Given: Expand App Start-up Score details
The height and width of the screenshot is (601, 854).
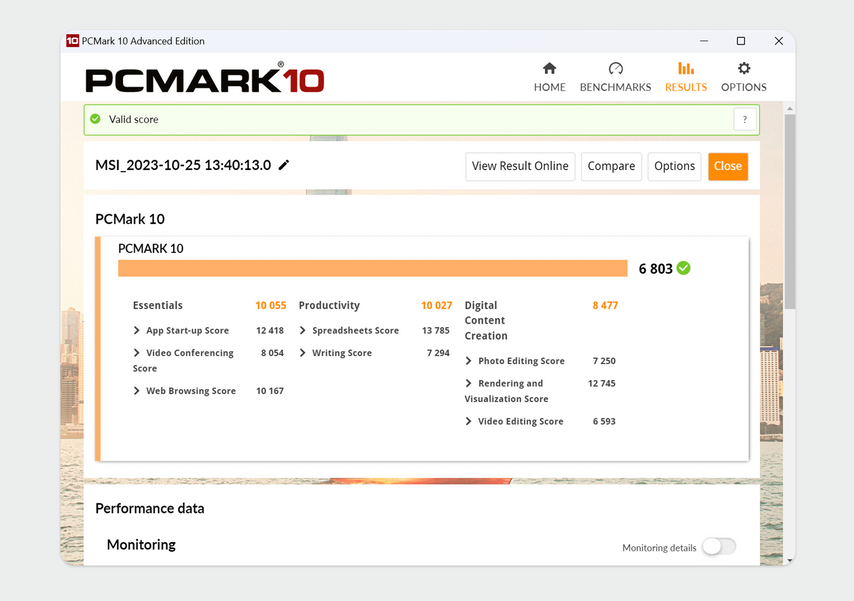Looking at the screenshot, I should 136,330.
